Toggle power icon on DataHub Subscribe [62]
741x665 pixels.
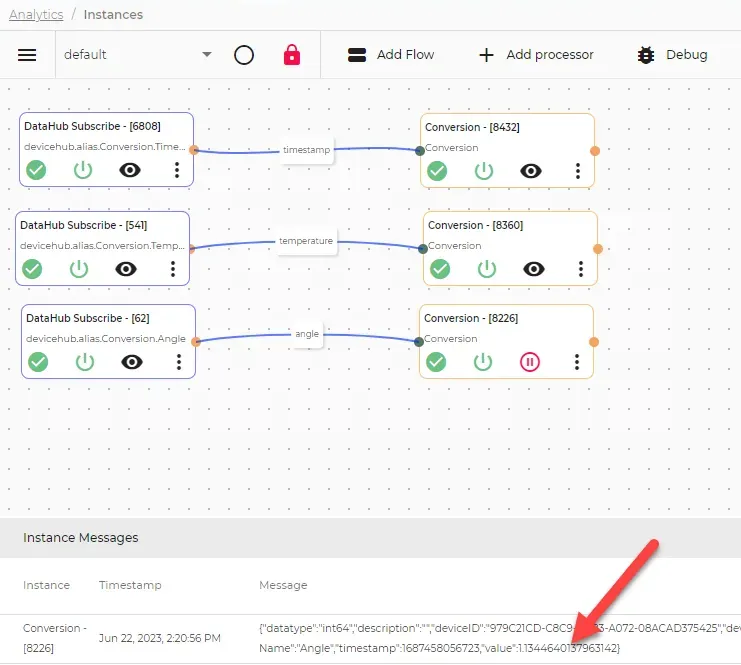click(x=85, y=362)
